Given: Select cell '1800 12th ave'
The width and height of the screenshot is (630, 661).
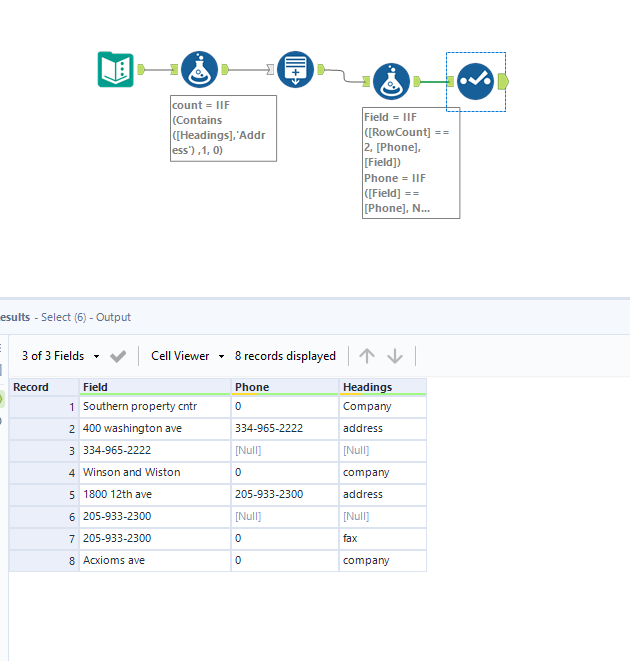Looking at the screenshot, I should [155, 494].
